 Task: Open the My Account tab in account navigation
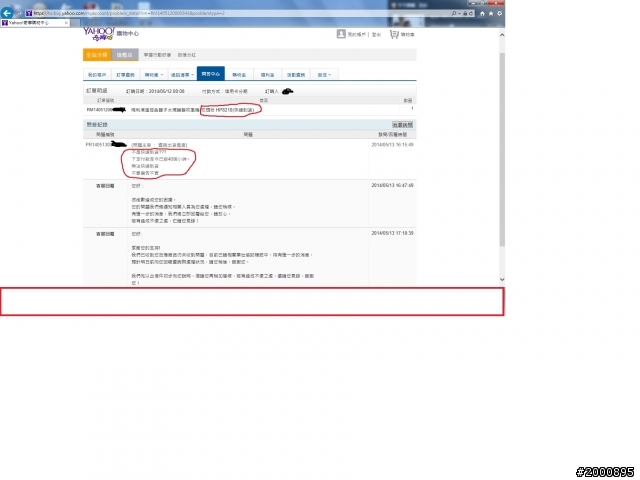97,75
